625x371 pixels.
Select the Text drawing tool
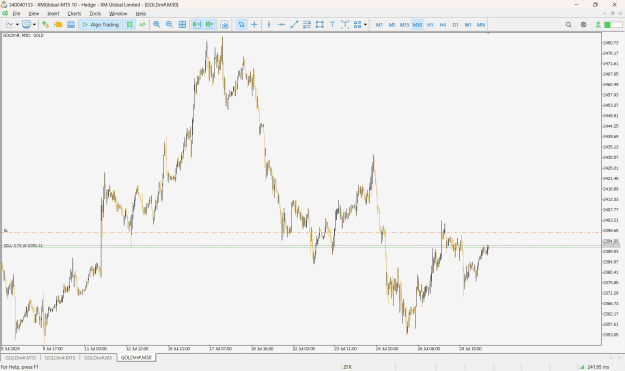(332, 25)
